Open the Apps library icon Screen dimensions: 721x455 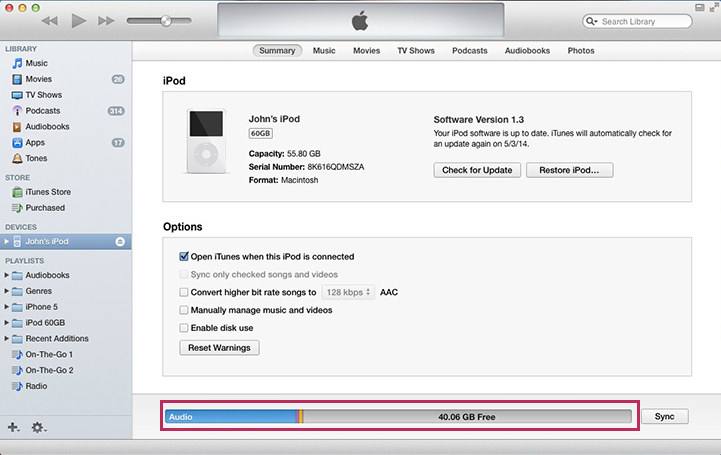(17, 142)
